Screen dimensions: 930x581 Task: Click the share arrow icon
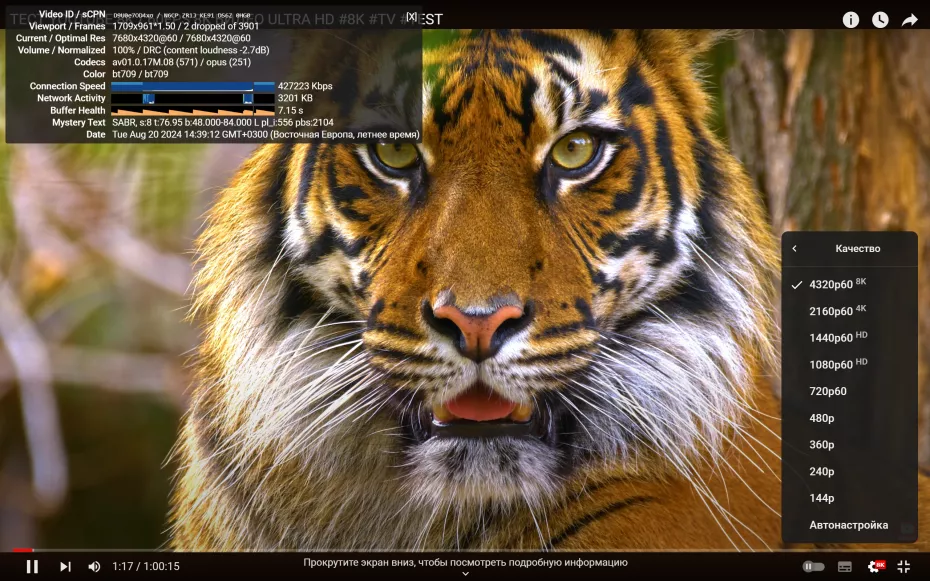click(909, 20)
